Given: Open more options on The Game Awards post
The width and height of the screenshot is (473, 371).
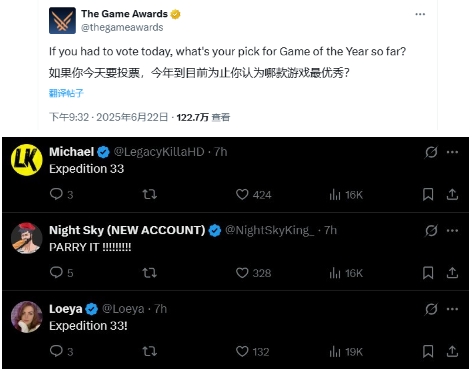Looking at the screenshot, I should tap(420, 14).
